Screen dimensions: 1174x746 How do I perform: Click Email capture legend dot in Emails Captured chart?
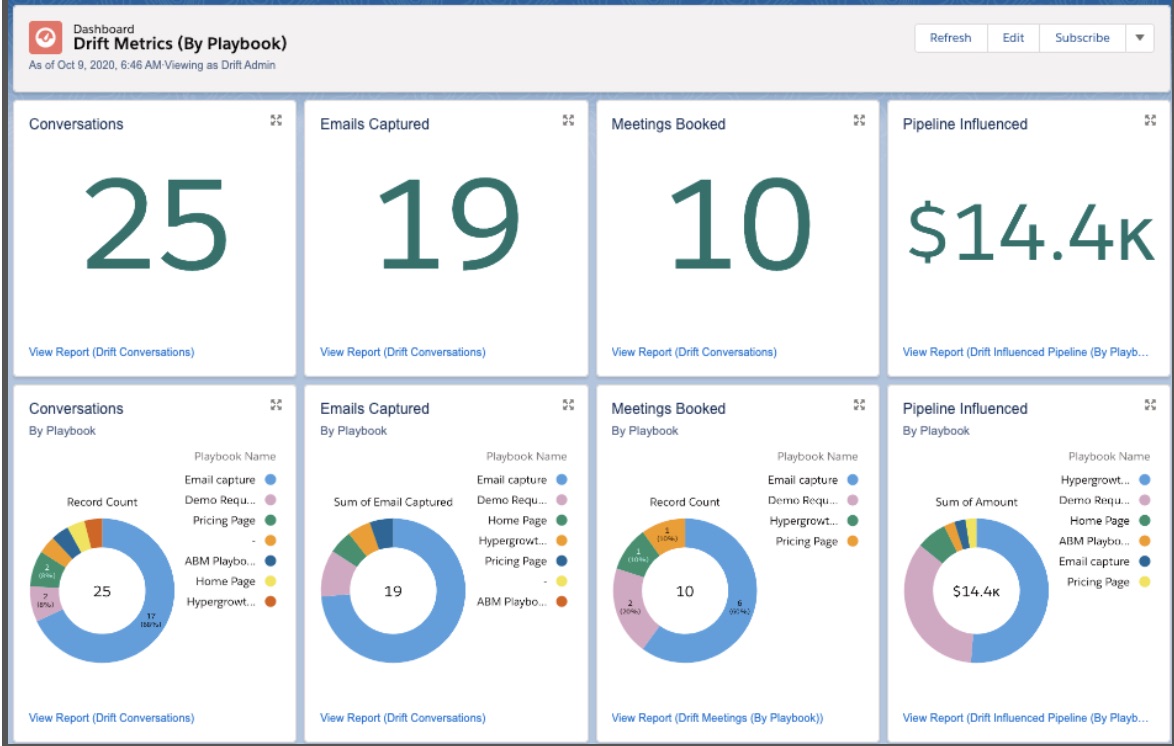(562, 479)
